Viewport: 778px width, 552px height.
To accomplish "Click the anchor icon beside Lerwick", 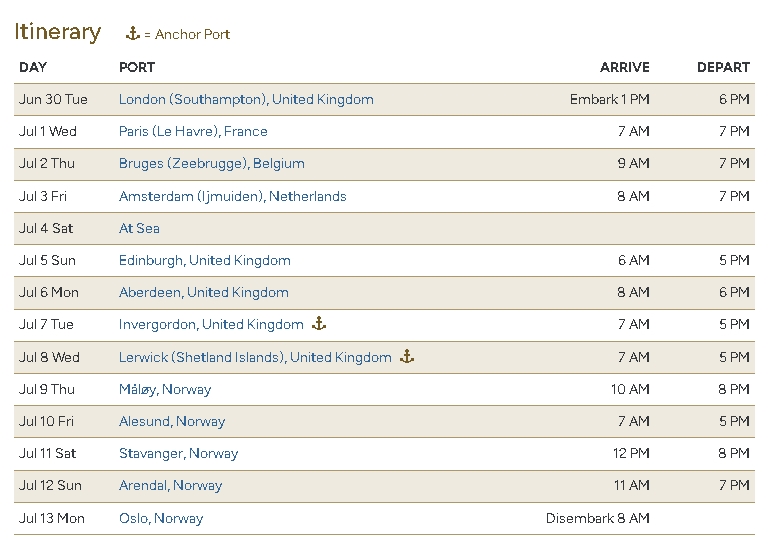I will (x=407, y=356).
